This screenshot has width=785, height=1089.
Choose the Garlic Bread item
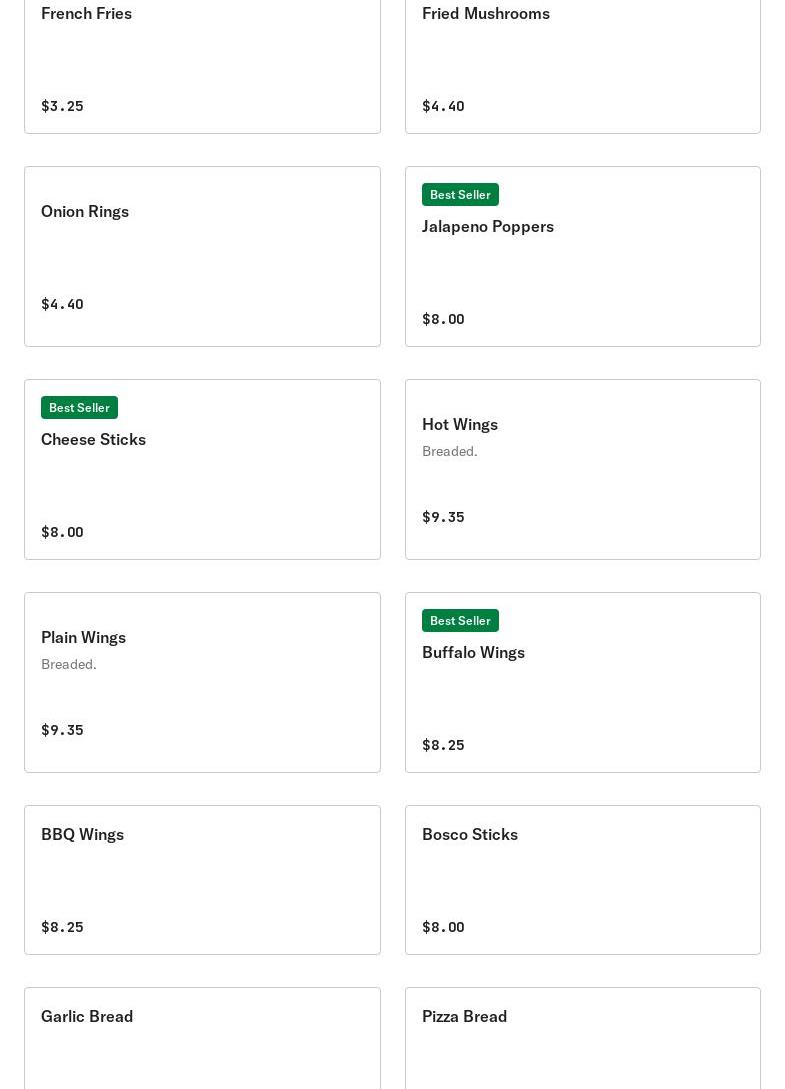click(202, 1038)
